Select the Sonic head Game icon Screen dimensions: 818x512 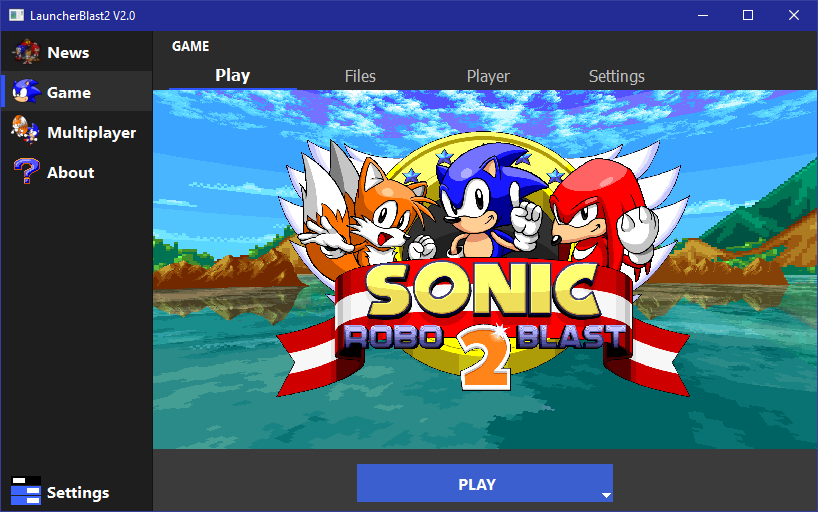26,91
